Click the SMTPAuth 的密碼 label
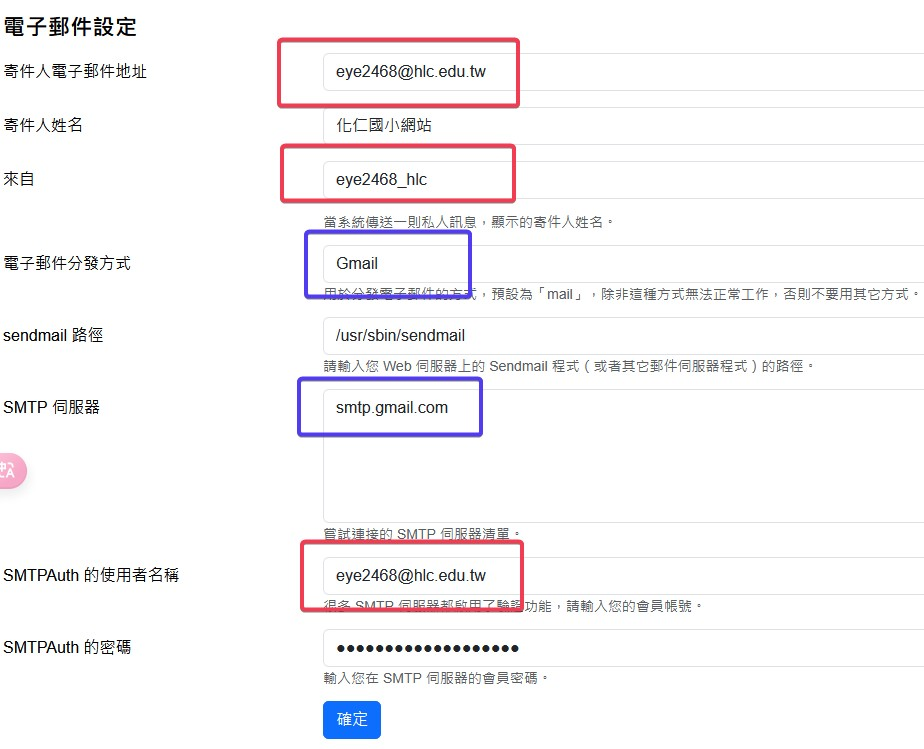This screenshot has width=924, height=749. point(67,648)
